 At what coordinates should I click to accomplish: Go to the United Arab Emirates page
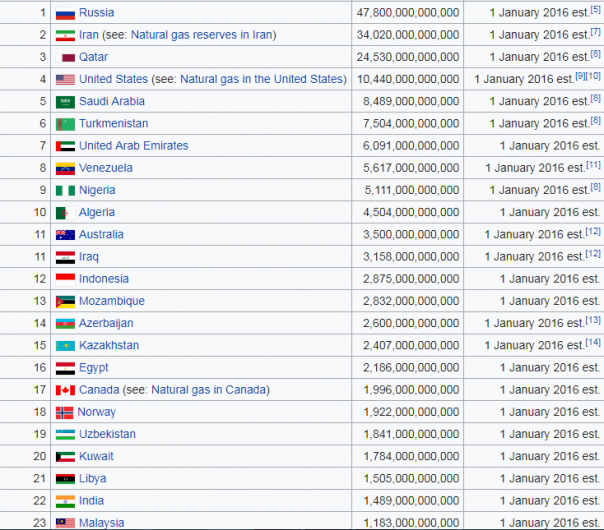click(x=133, y=146)
